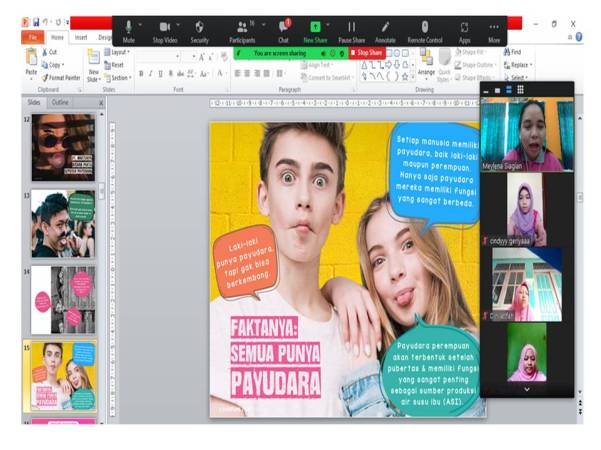Viewport: 601px width, 450px height.
Task: Open the Participants list icon
Action: pyautogui.click(x=242, y=27)
